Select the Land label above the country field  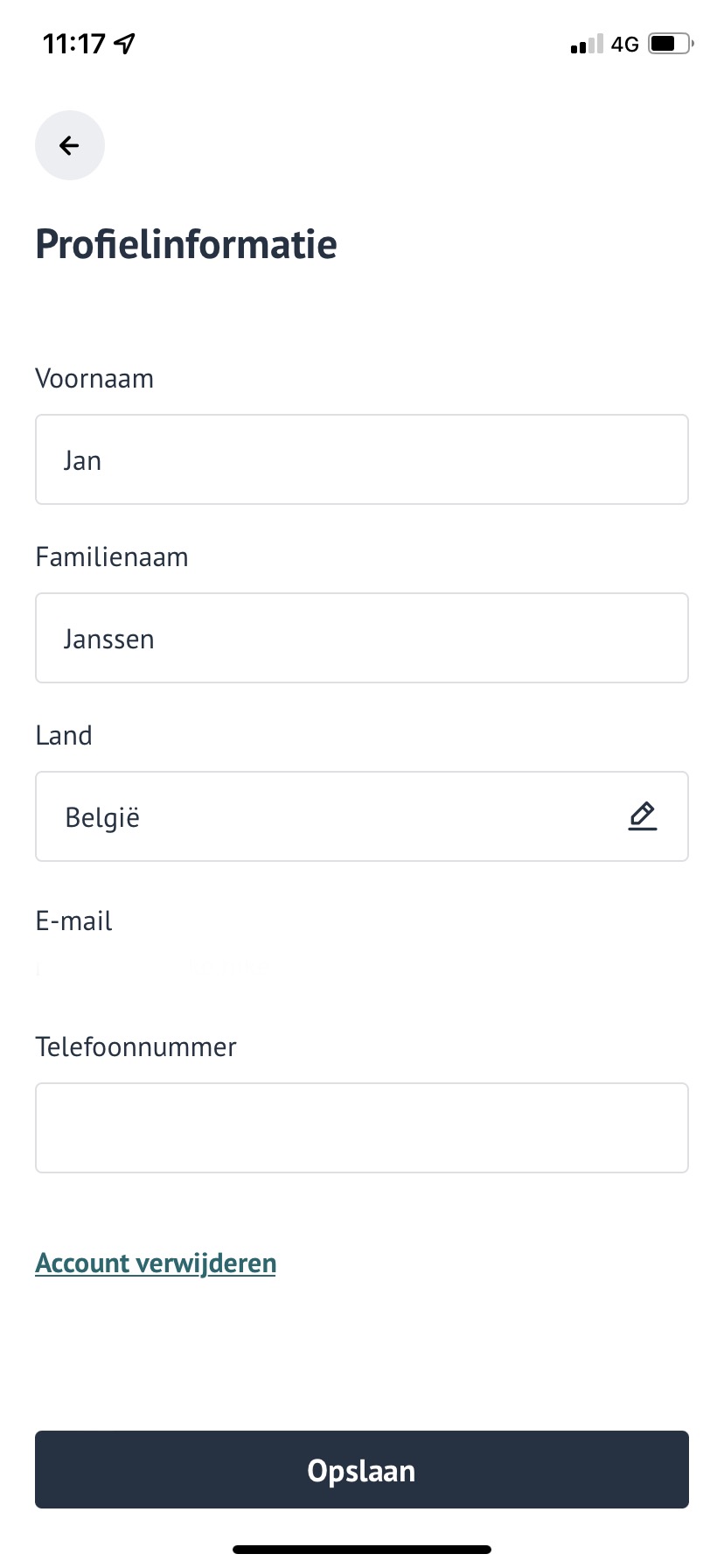[x=63, y=735]
